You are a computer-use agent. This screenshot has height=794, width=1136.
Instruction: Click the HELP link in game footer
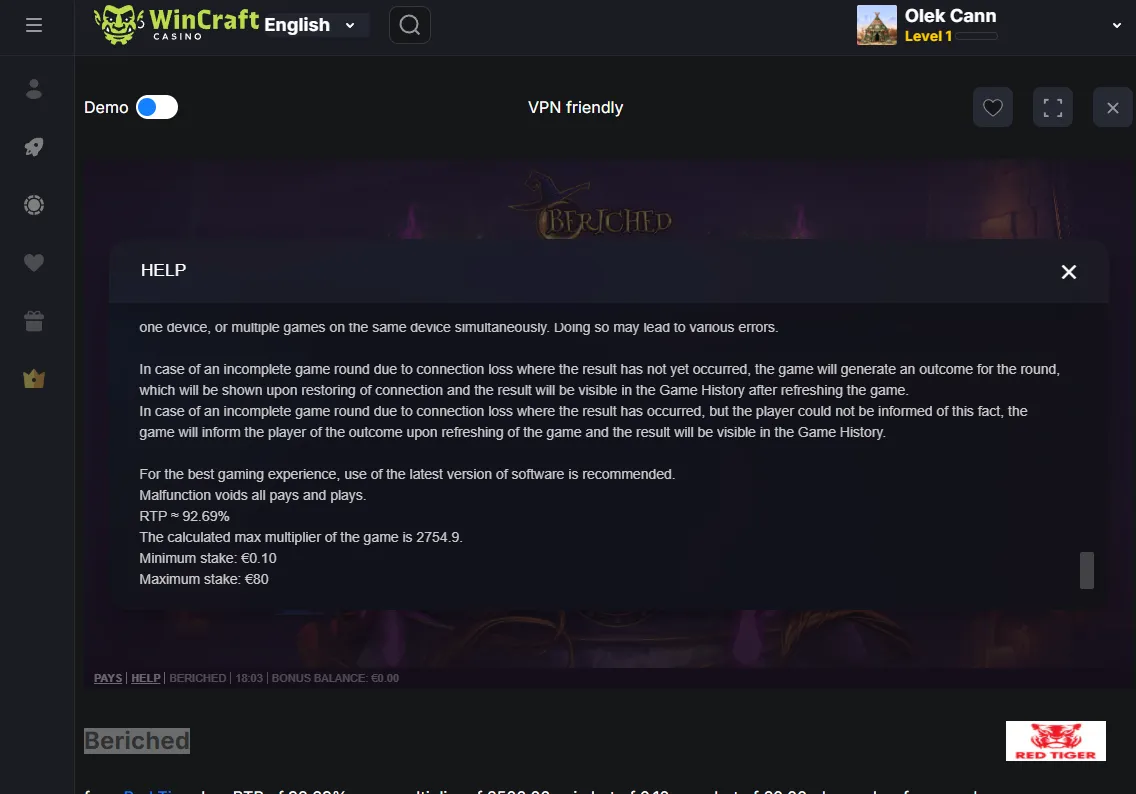click(x=146, y=678)
